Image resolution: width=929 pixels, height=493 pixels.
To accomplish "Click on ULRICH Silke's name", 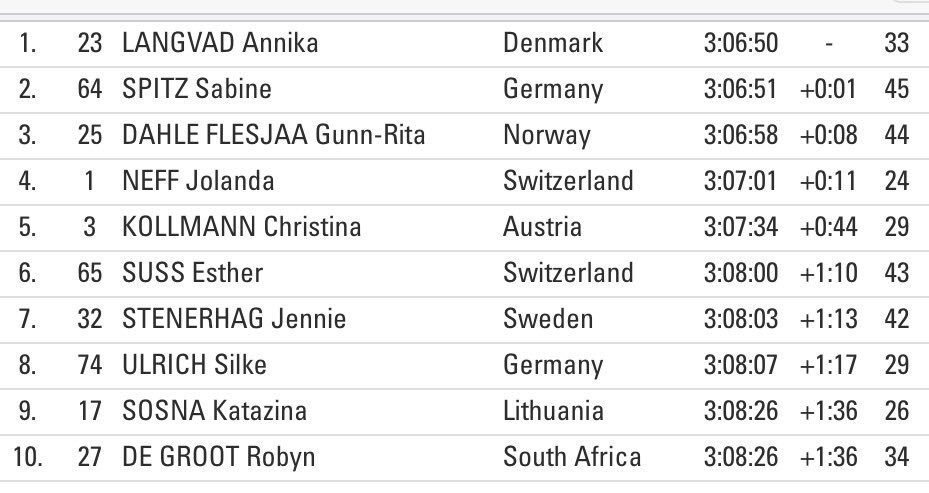I will (193, 365).
